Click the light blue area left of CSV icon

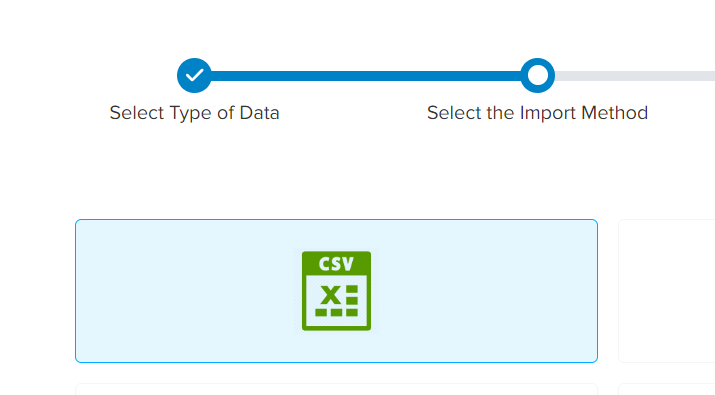pyautogui.click(x=188, y=291)
